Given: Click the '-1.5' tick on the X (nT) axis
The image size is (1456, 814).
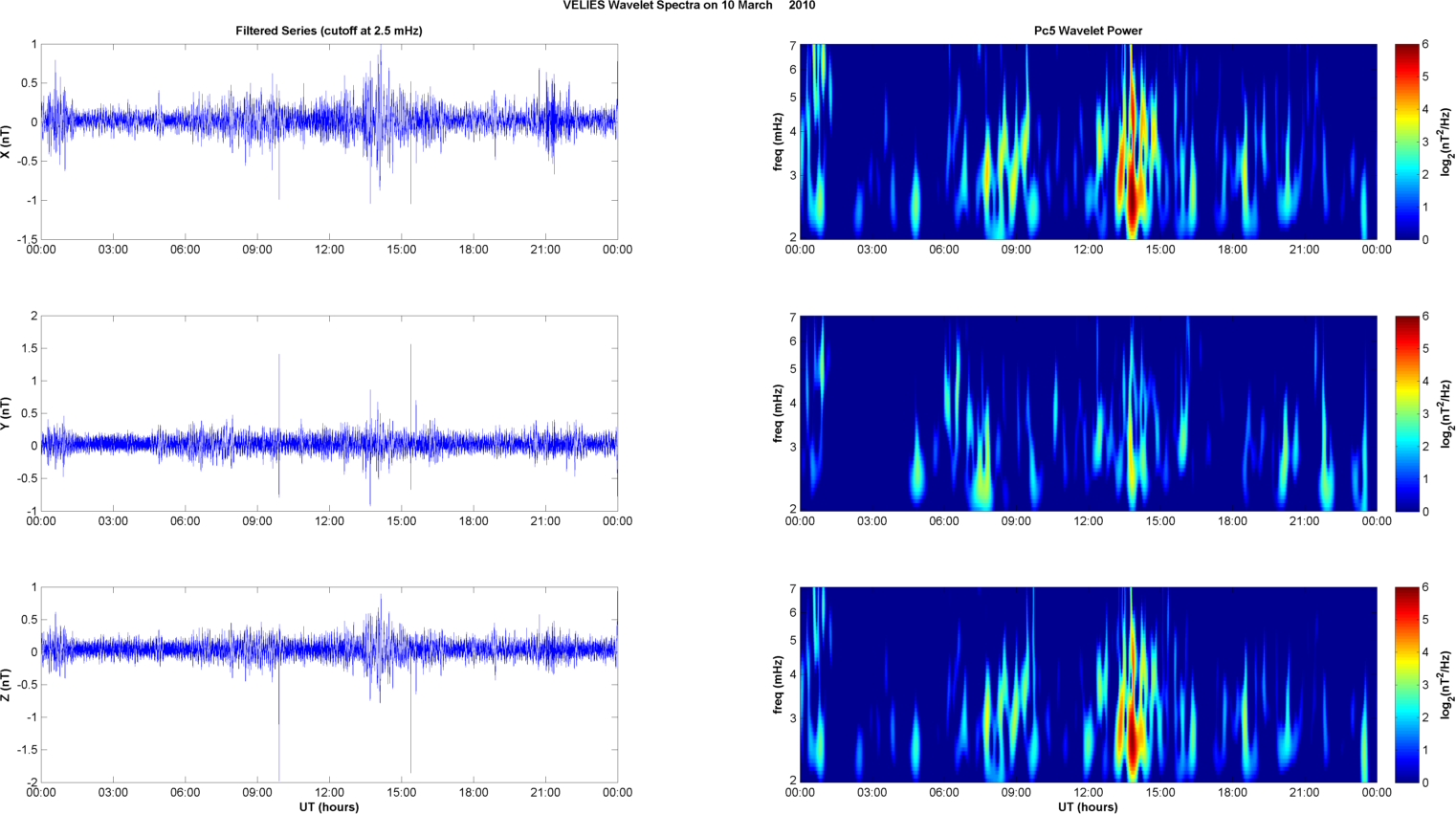Looking at the screenshot, I should click(27, 240).
